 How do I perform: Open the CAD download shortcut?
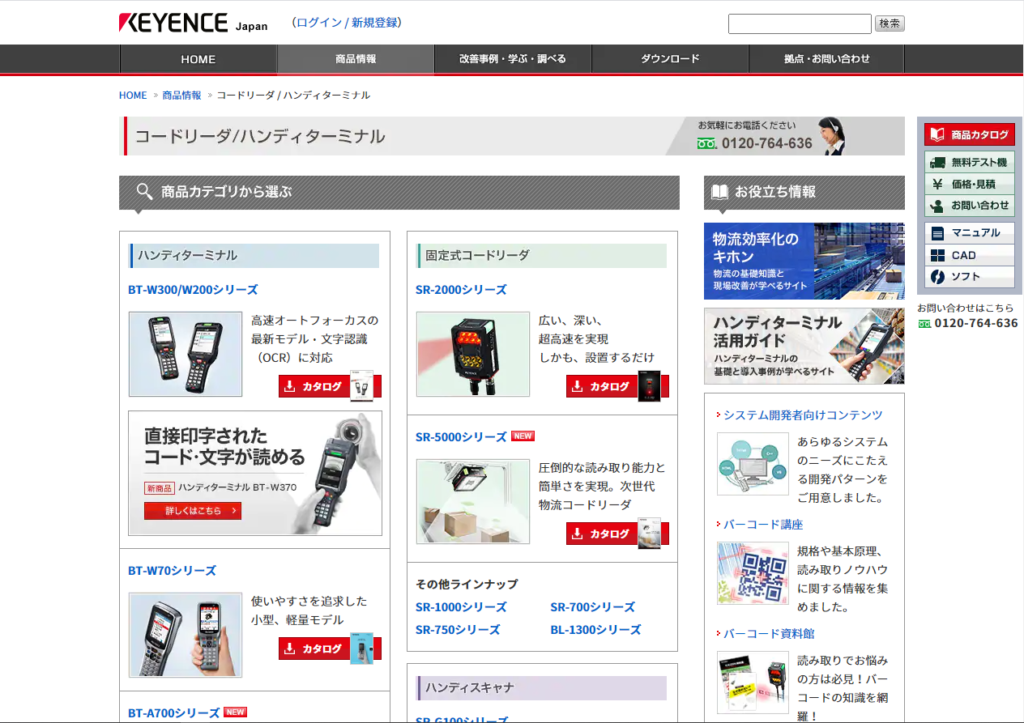969,255
